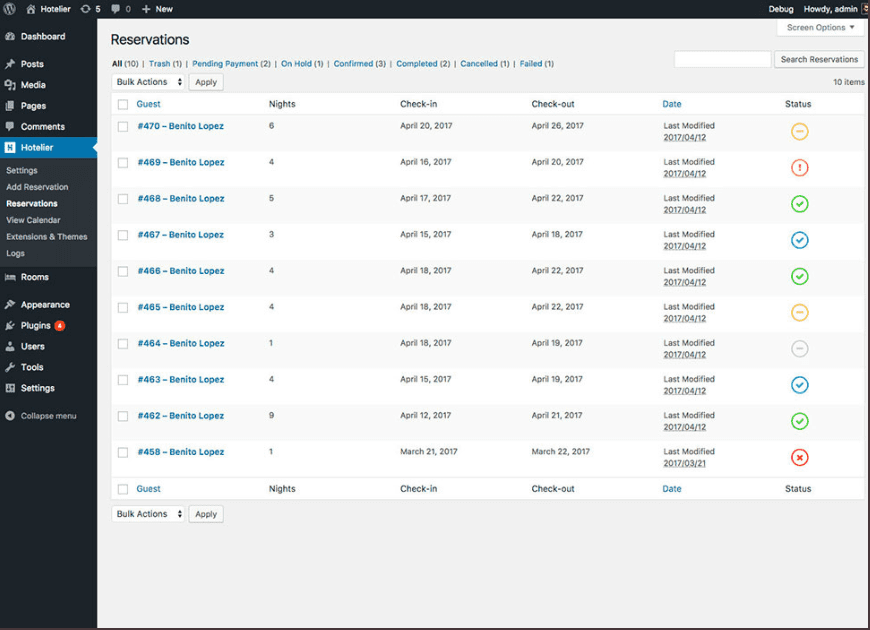Click the Rooms bed icon
Screen dimensions: 870x630
[10, 277]
